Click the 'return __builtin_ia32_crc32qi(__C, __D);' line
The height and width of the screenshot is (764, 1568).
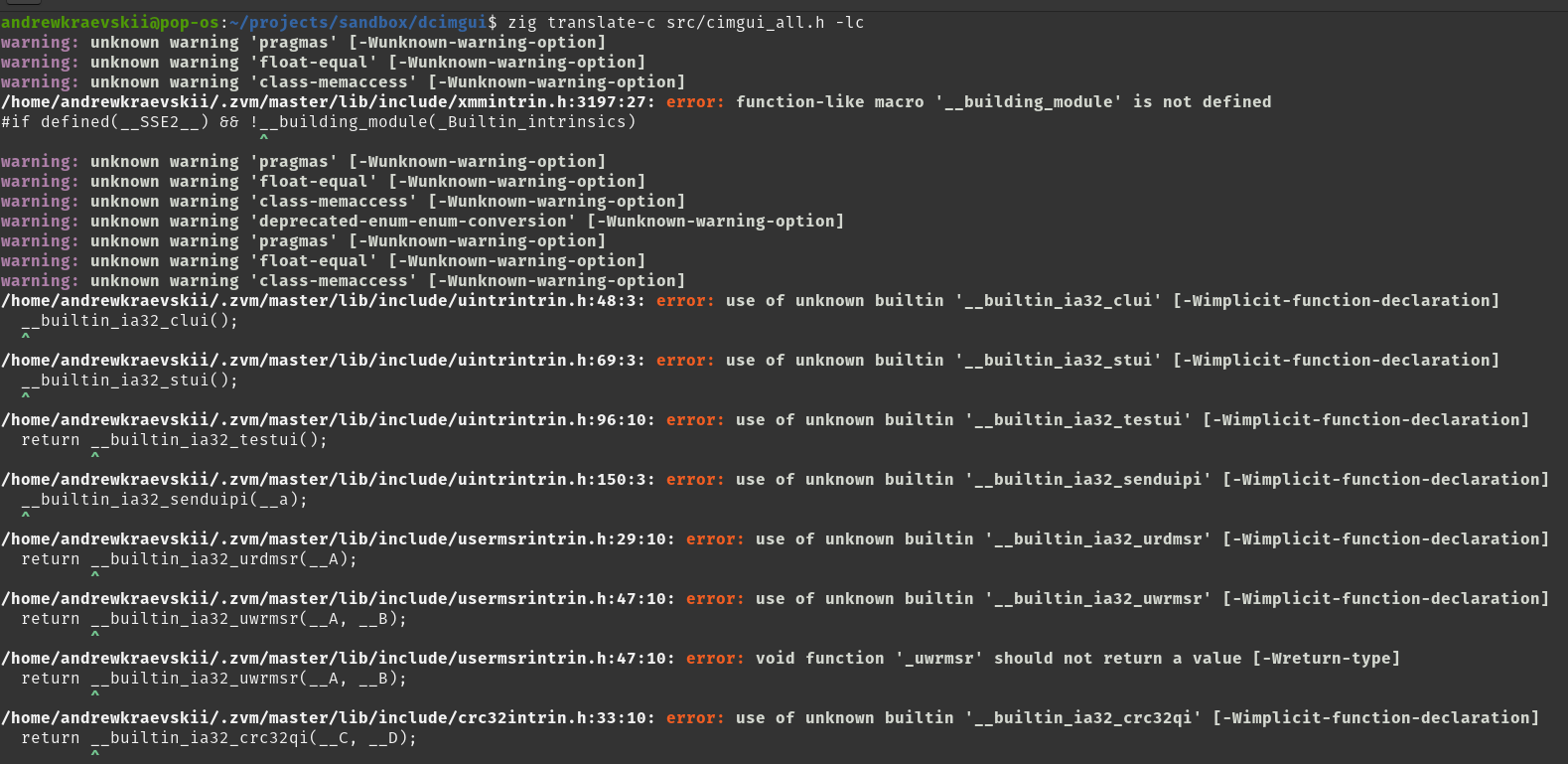[218, 738]
